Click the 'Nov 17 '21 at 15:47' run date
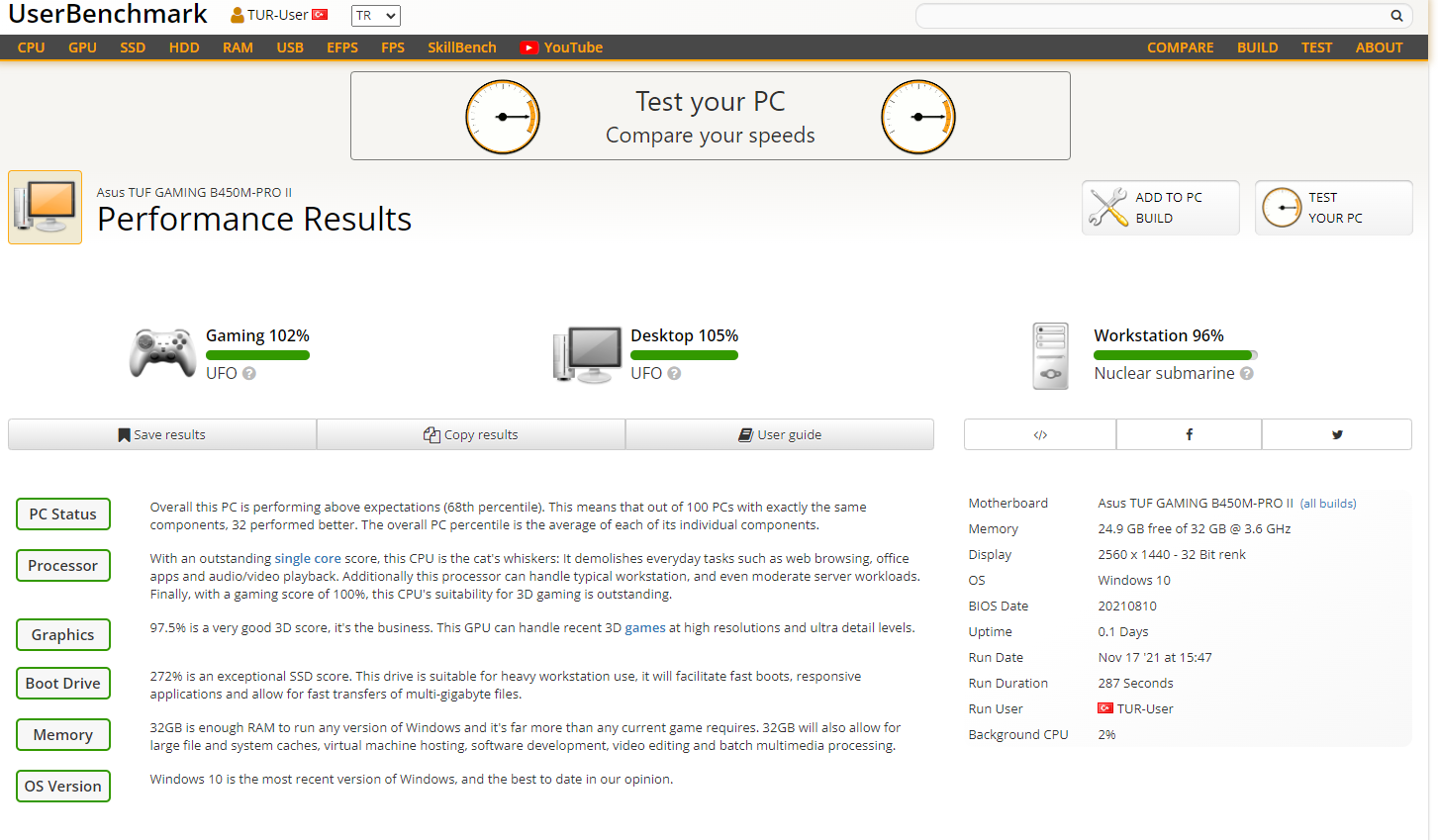The height and width of the screenshot is (840, 1438). [1155, 658]
